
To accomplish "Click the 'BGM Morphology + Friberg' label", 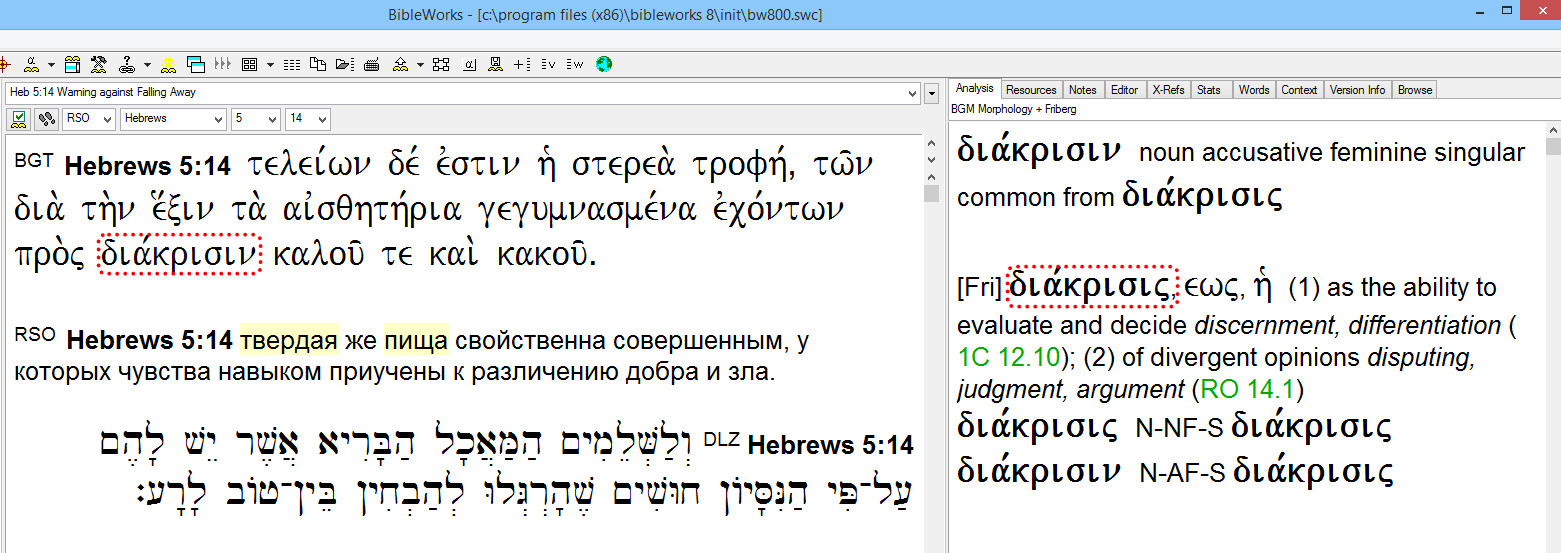I will [1016, 108].
